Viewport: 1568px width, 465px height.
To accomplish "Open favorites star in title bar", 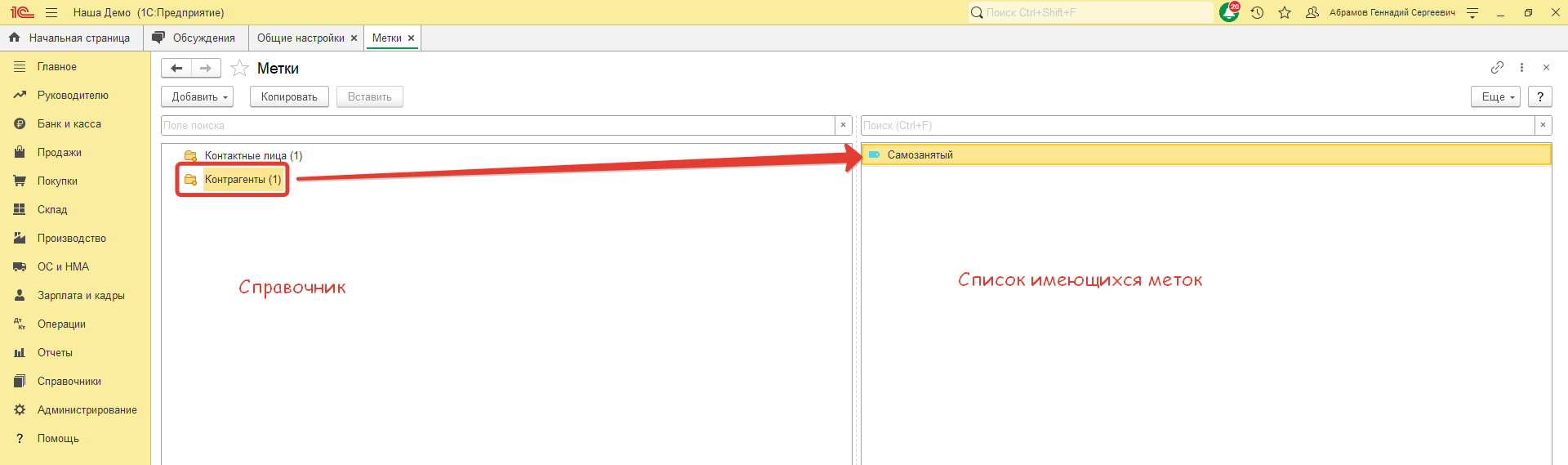I will (x=1285, y=12).
